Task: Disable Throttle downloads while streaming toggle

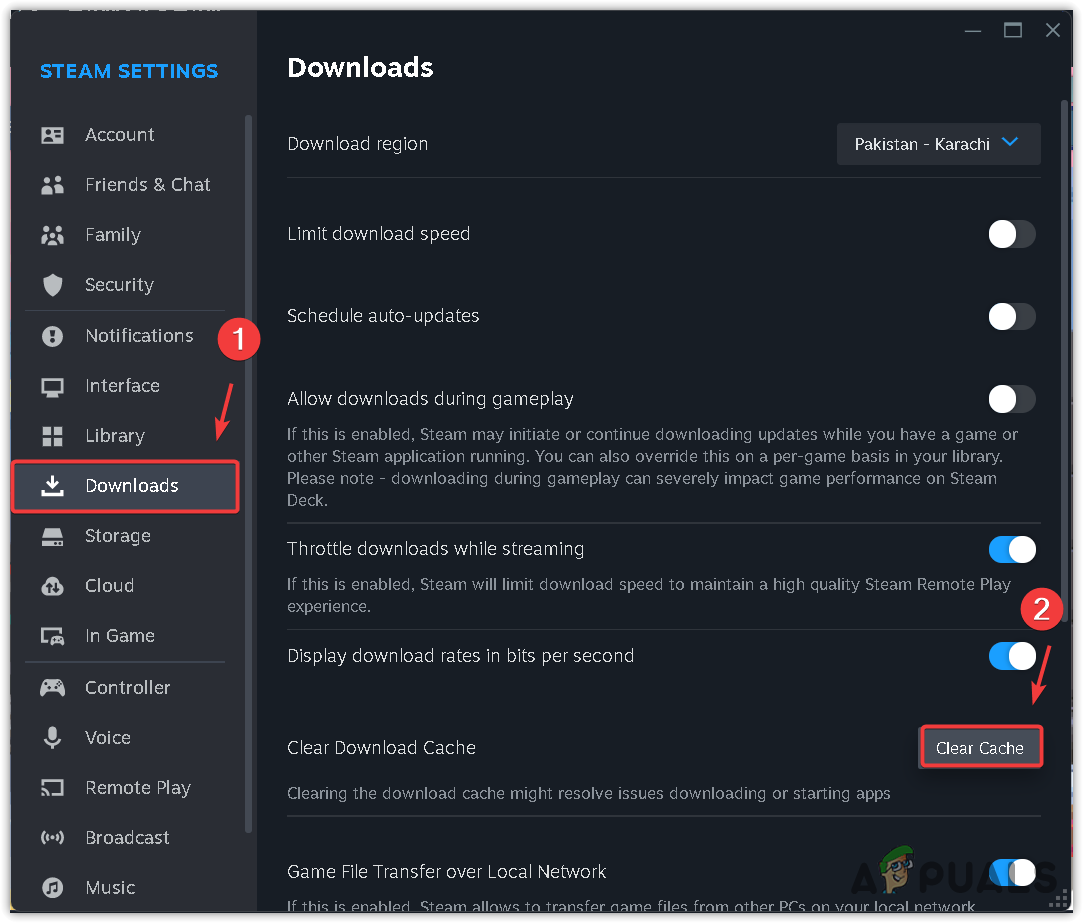Action: point(1011,549)
